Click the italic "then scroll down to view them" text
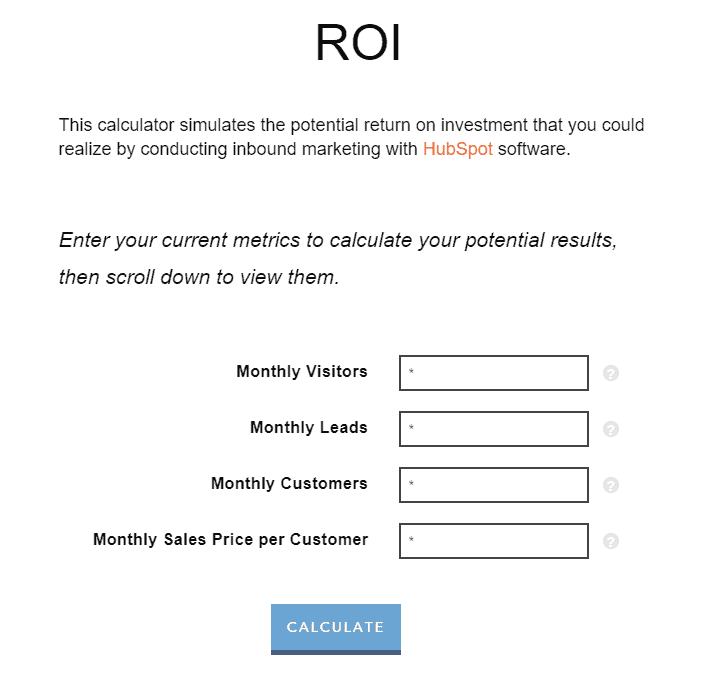Image resolution: width=707 pixels, height=674 pixels. (198, 277)
